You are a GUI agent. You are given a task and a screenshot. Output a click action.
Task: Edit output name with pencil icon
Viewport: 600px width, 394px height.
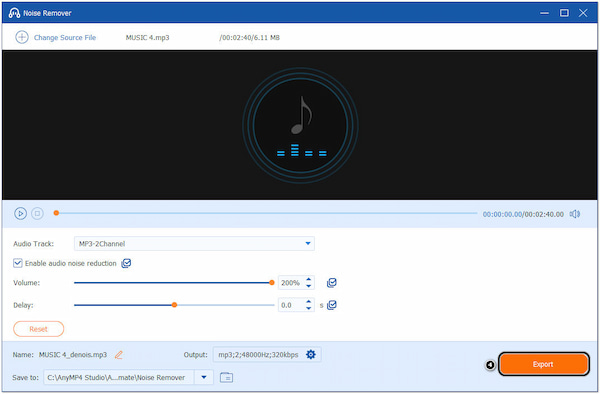(119, 355)
